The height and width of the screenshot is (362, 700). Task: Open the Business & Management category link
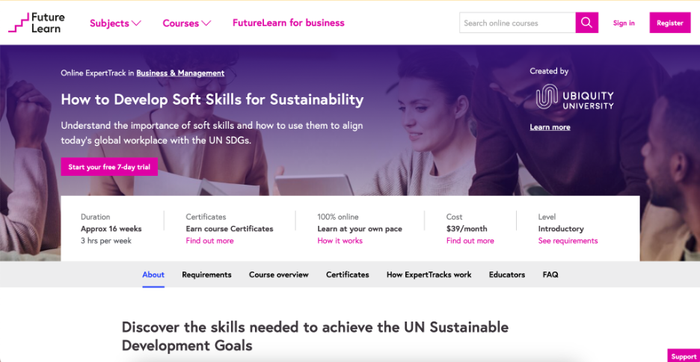180,73
